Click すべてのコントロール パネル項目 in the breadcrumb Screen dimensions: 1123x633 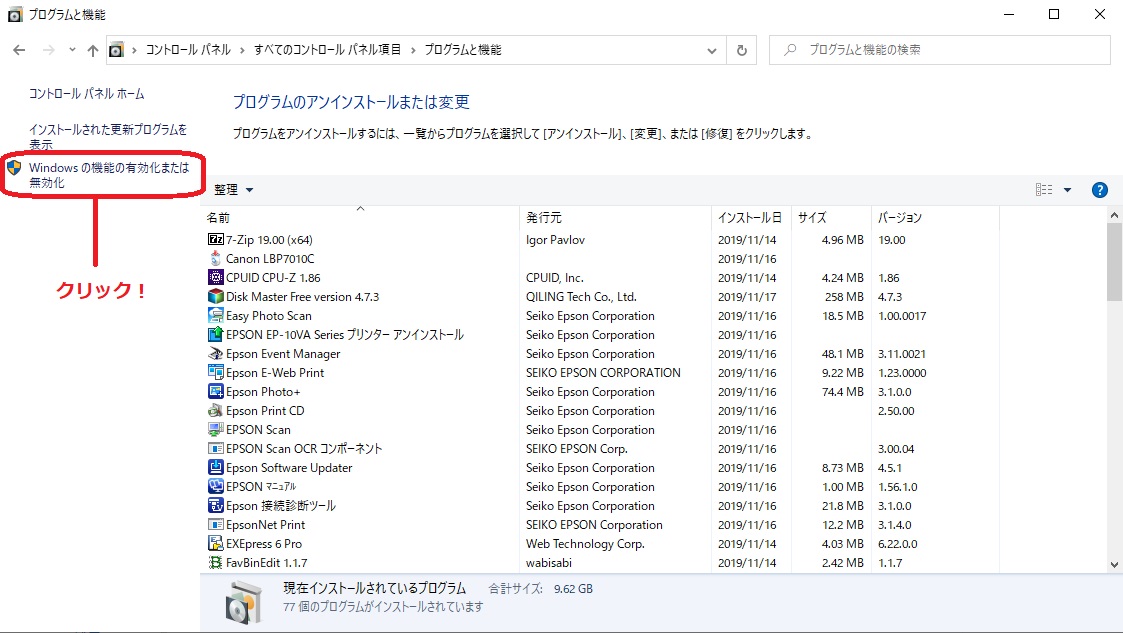[x=327, y=50]
